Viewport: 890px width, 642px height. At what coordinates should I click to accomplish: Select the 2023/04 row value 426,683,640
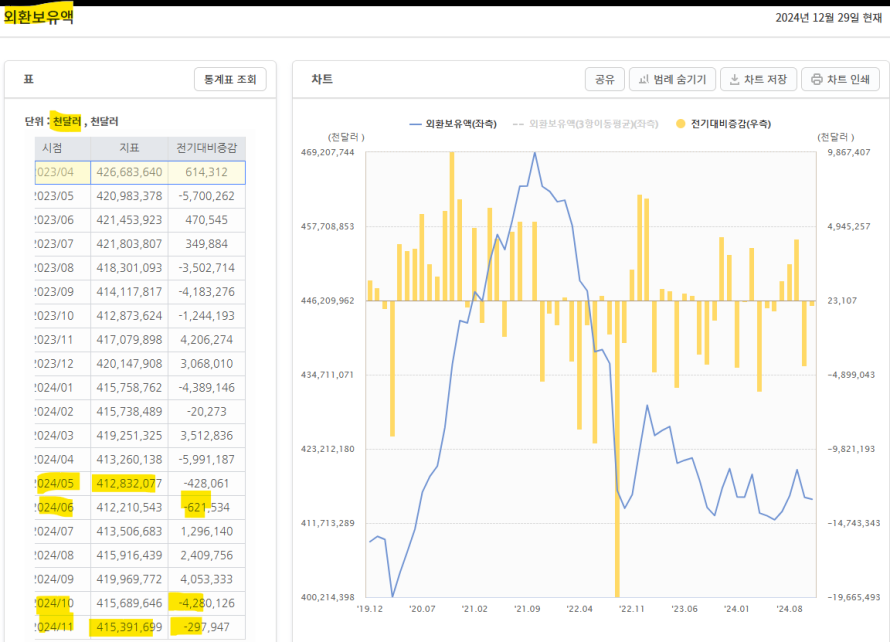tap(129, 172)
